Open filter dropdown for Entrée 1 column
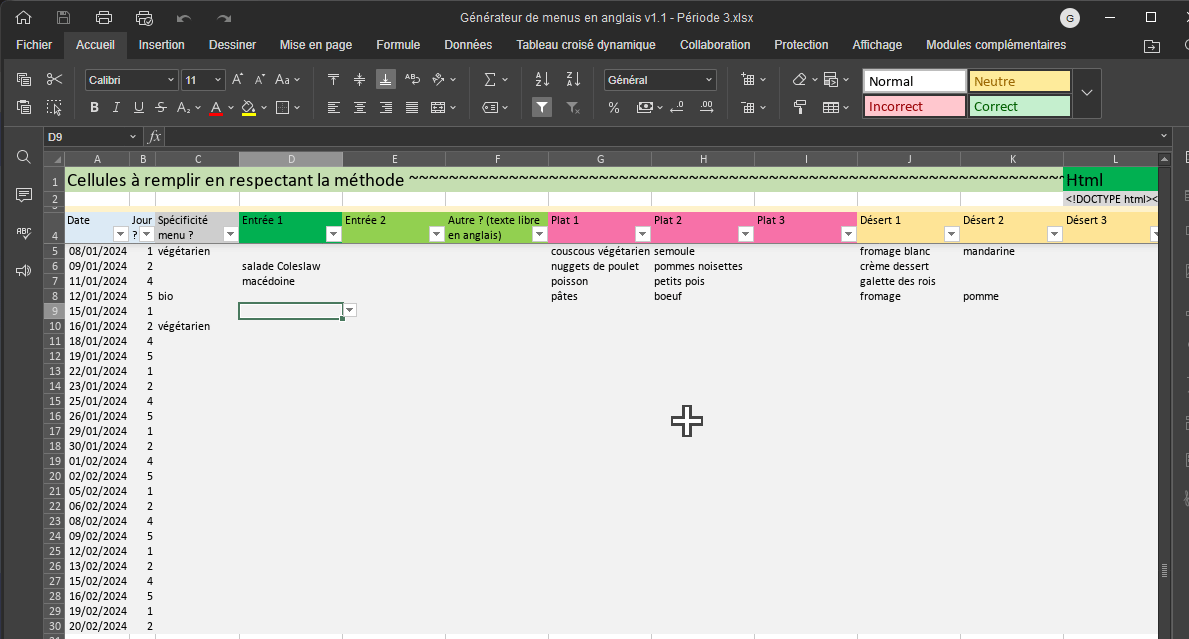The width and height of the screenshot is (1189, 639). point(332,234)
